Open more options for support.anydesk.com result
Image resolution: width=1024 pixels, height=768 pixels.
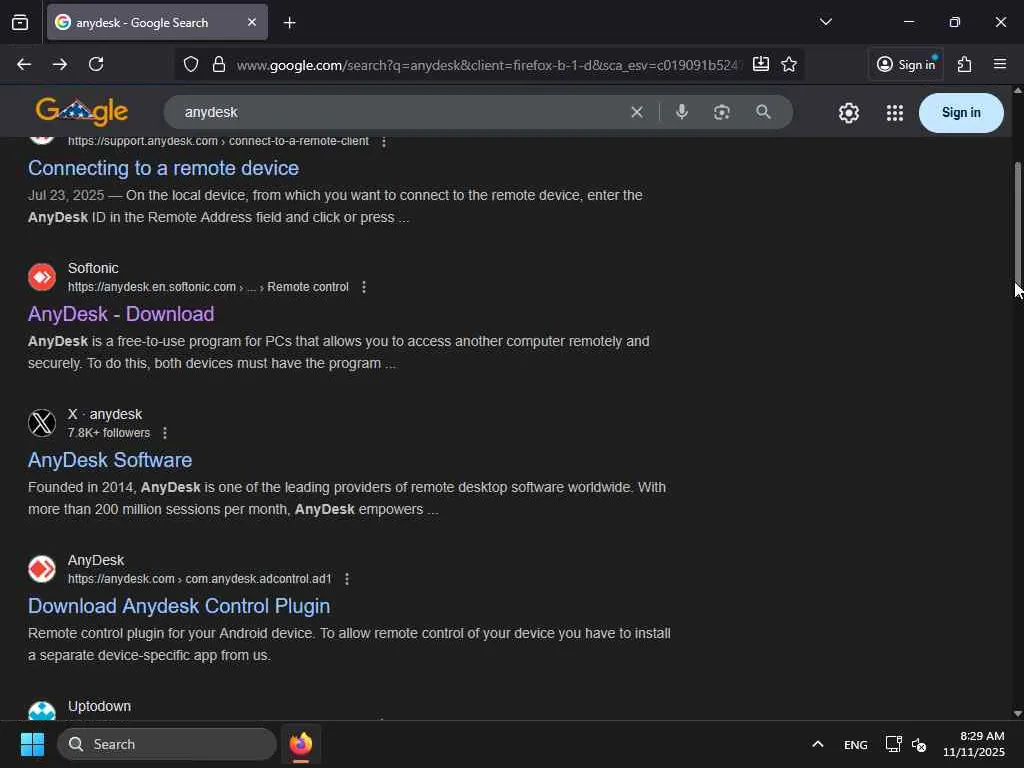[384, 141]
